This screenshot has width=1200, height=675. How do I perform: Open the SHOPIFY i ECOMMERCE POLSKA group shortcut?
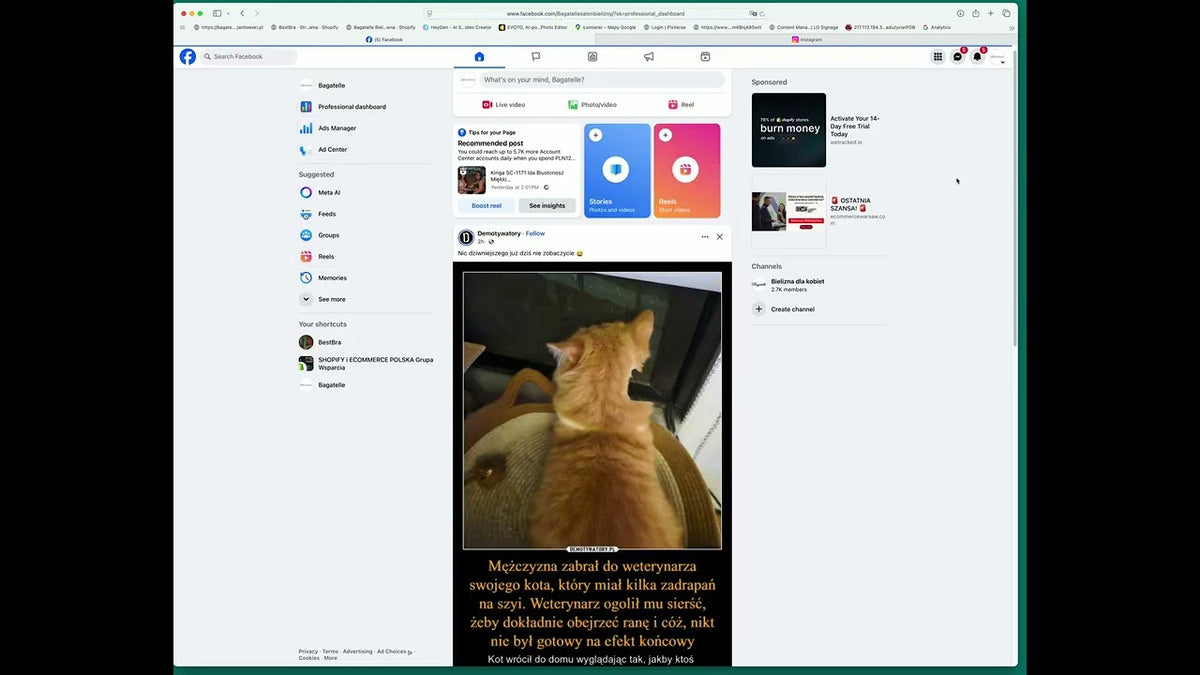click(x=366, y=363)
